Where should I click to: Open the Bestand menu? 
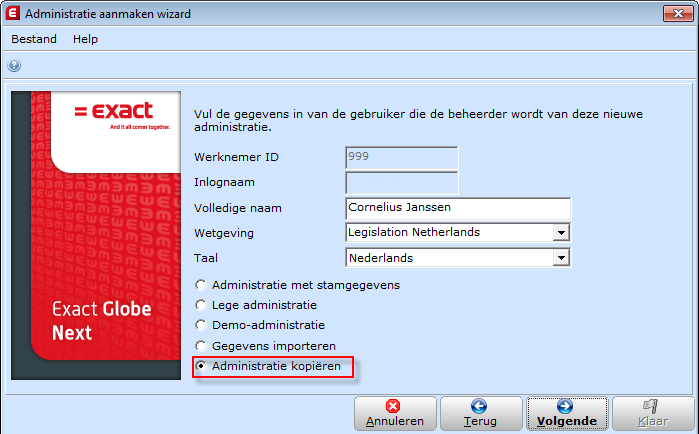click(x=34, y=39)
